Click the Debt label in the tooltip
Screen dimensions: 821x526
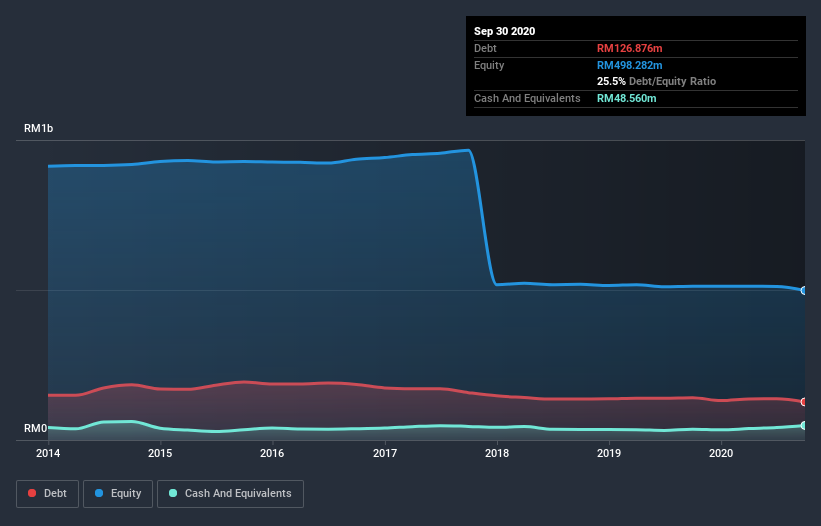point(485,48)
